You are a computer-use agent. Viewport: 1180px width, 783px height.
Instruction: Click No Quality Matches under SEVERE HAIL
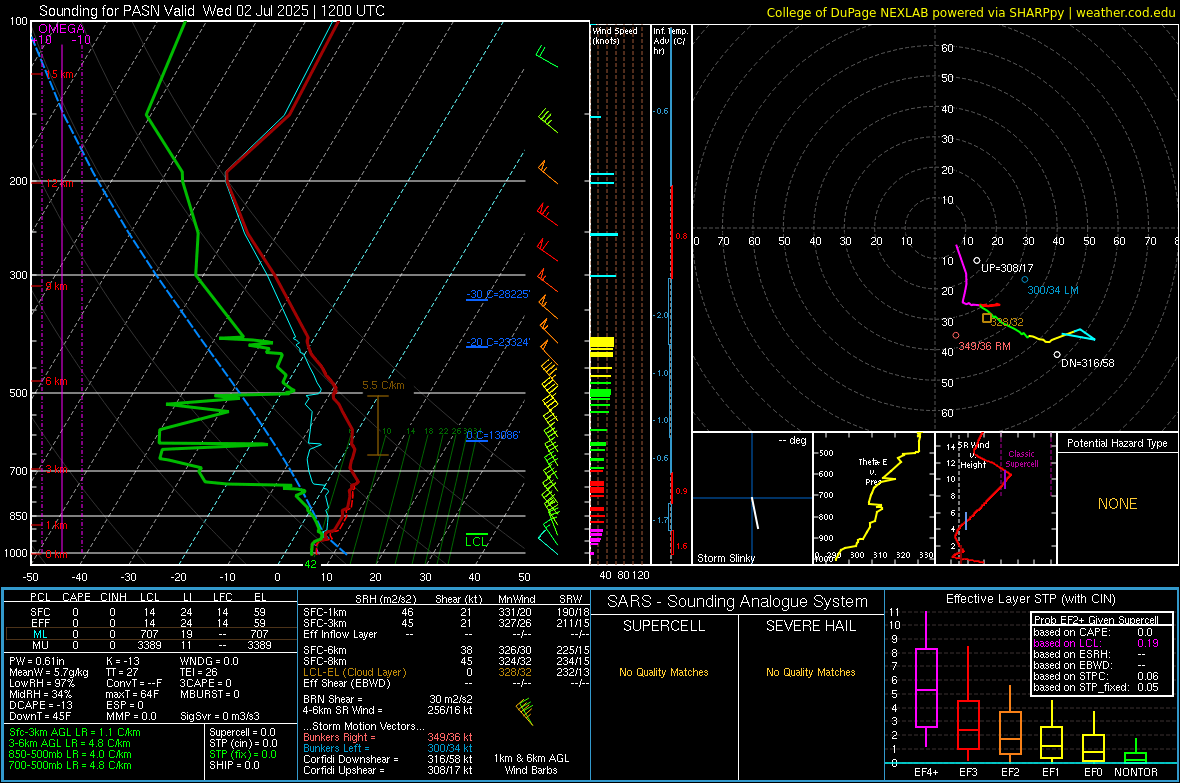(x=810, y=672)
